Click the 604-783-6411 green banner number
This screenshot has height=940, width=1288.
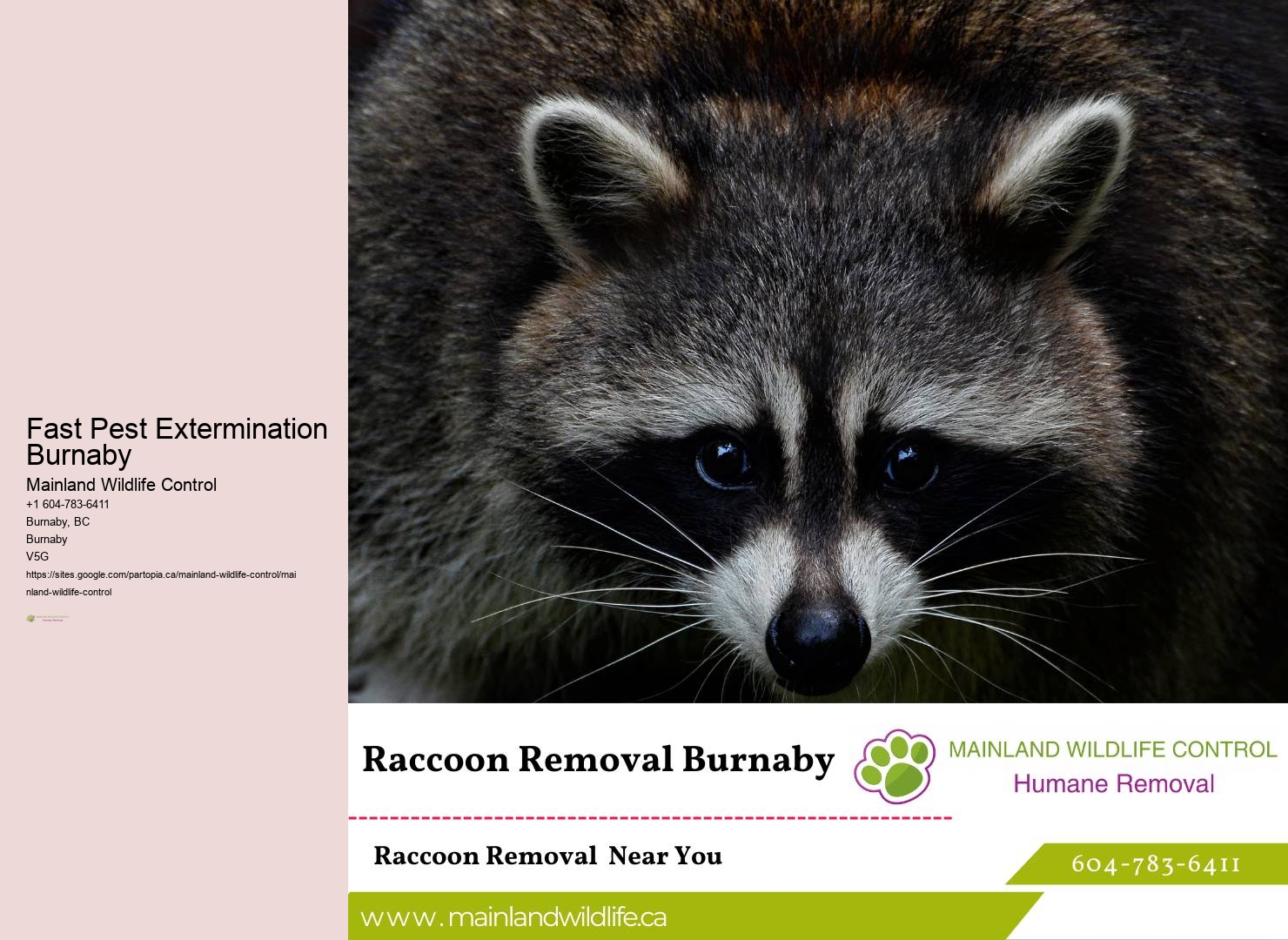1156,864
